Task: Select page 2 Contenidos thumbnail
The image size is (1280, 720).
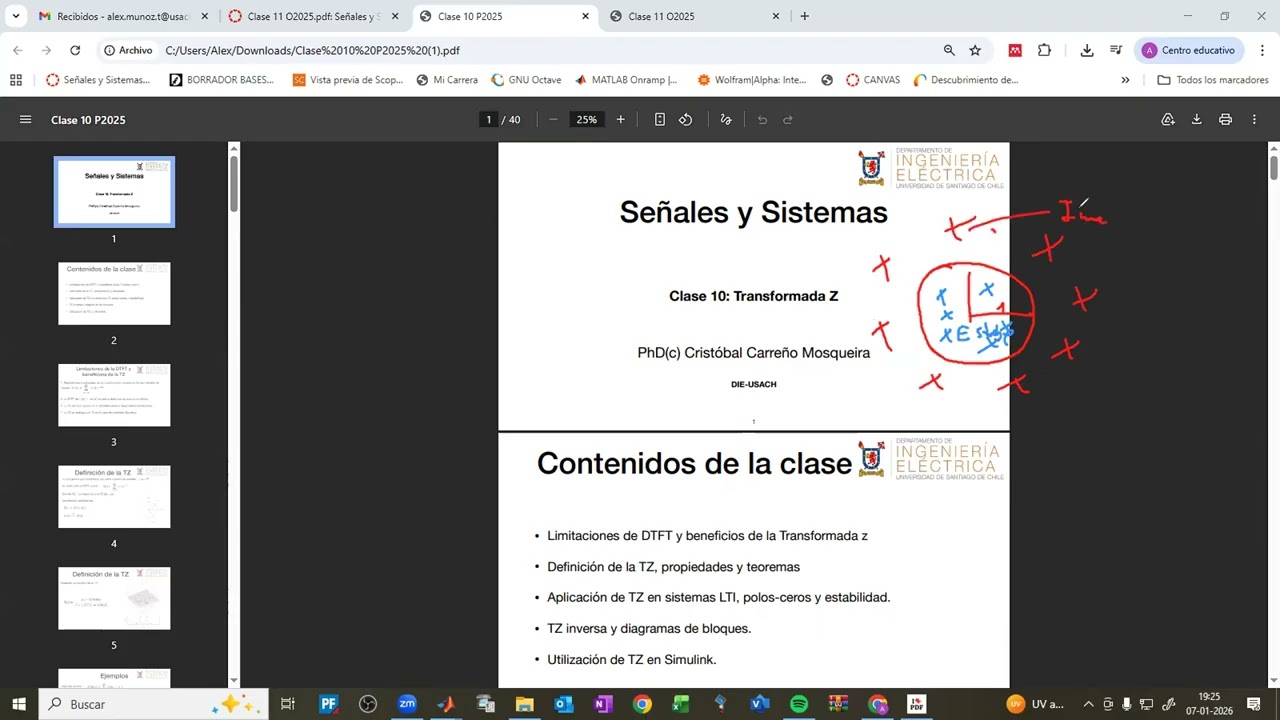Action: [114, 293]
